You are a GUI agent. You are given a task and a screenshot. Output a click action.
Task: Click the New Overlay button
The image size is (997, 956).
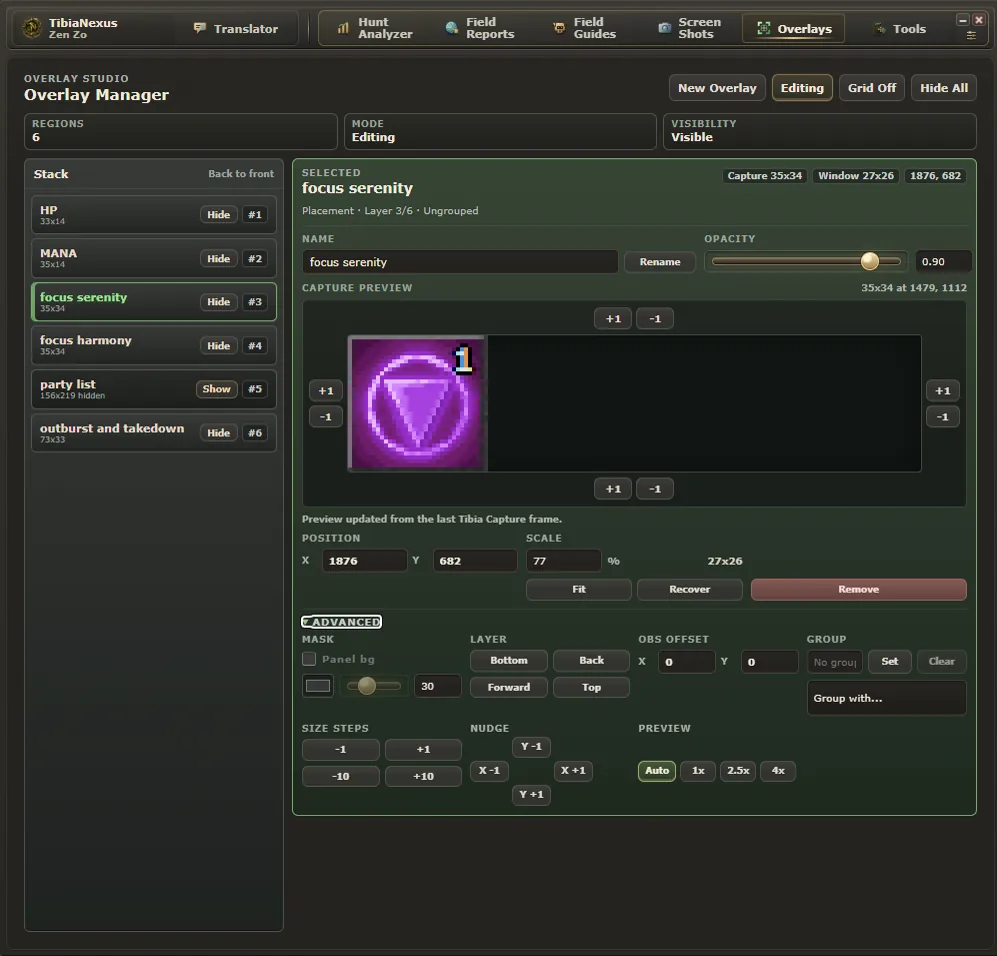pos(717,88)
